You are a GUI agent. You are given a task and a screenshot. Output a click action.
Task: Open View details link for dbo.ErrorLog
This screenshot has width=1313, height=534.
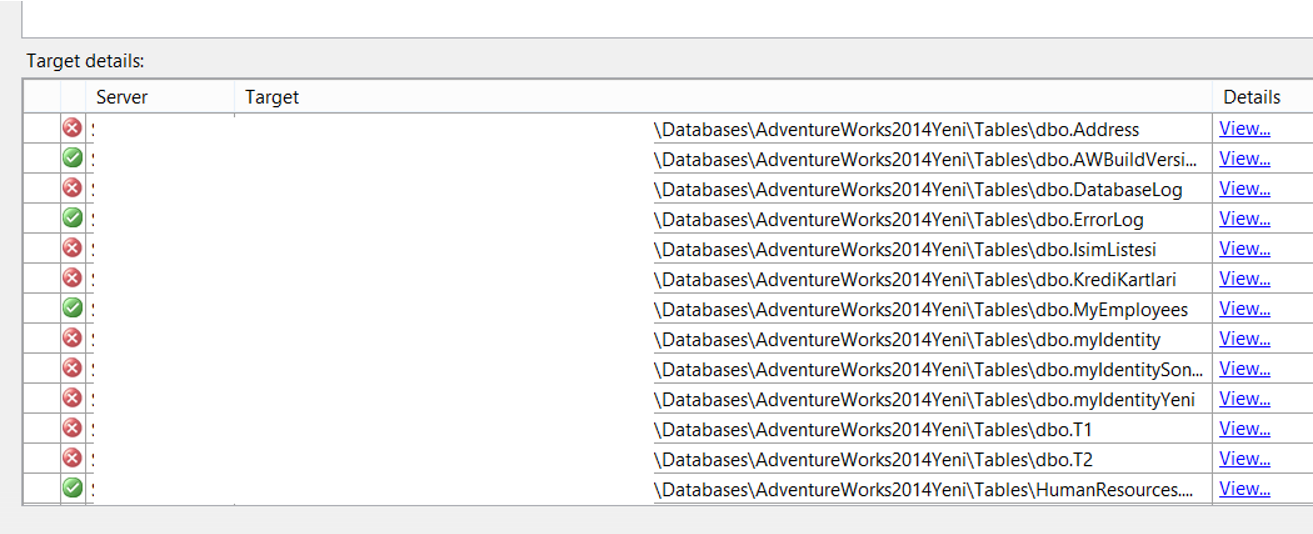(1245, 219)
